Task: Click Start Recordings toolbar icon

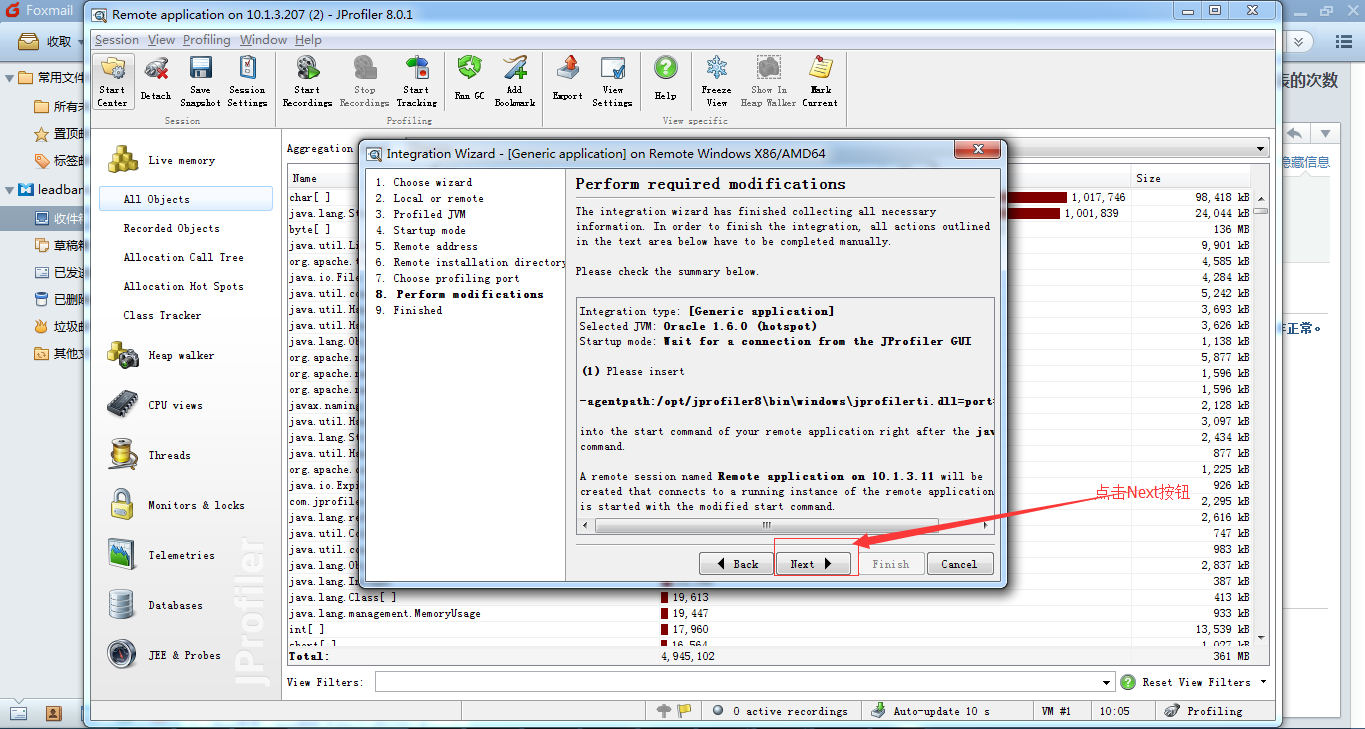Action: (307, 80)
